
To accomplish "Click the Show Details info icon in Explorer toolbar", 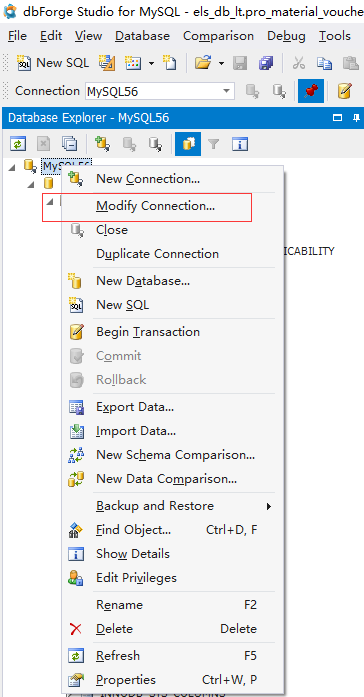I will point(240,144).
